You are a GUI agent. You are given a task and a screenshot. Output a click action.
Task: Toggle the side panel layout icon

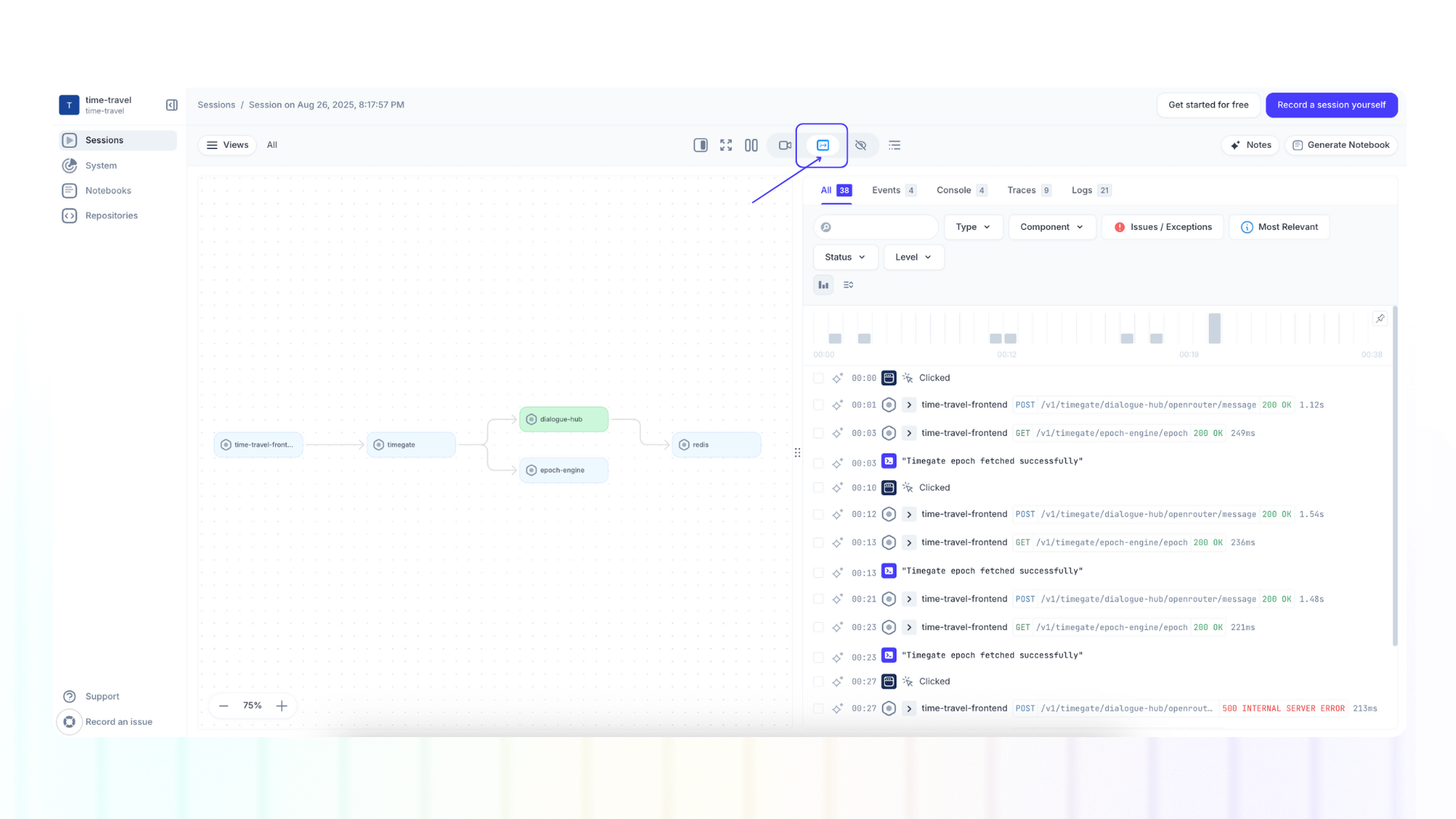pyautogui.click(x=700, y=145)
